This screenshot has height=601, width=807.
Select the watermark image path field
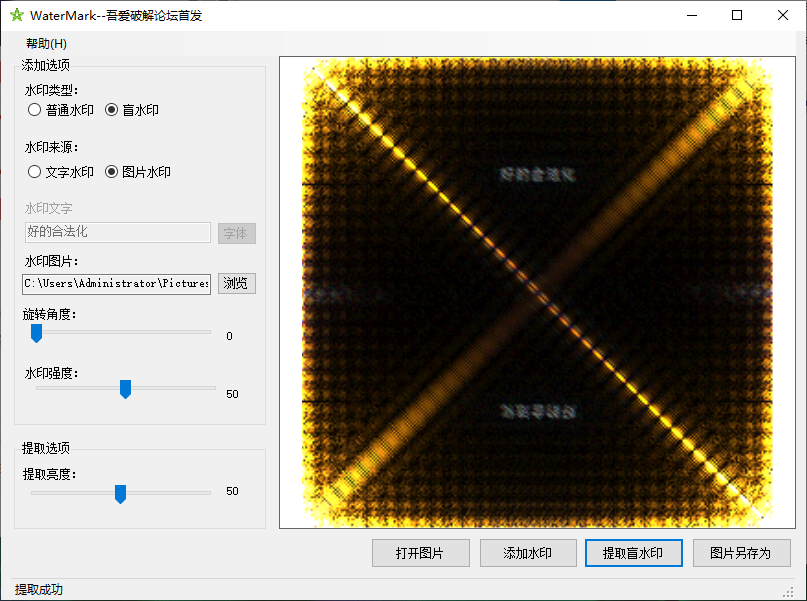pos(115,283)
